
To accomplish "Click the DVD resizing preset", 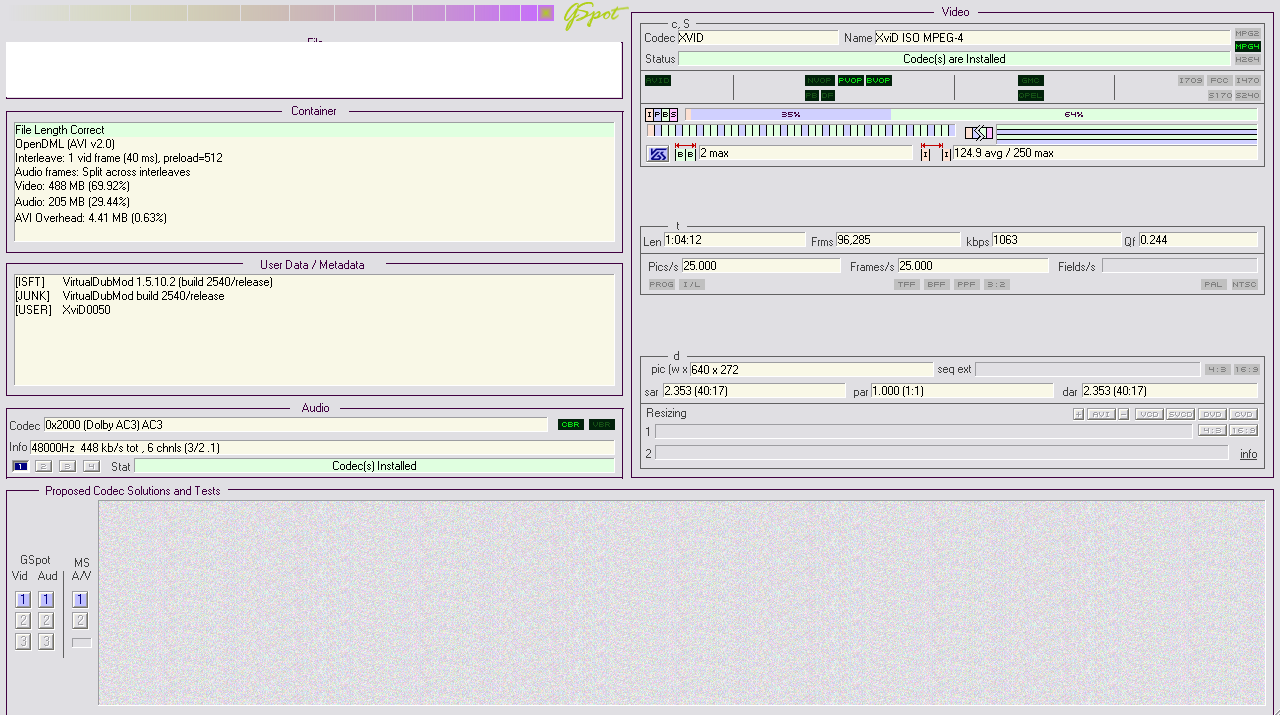I will [x=1212, y=414].
